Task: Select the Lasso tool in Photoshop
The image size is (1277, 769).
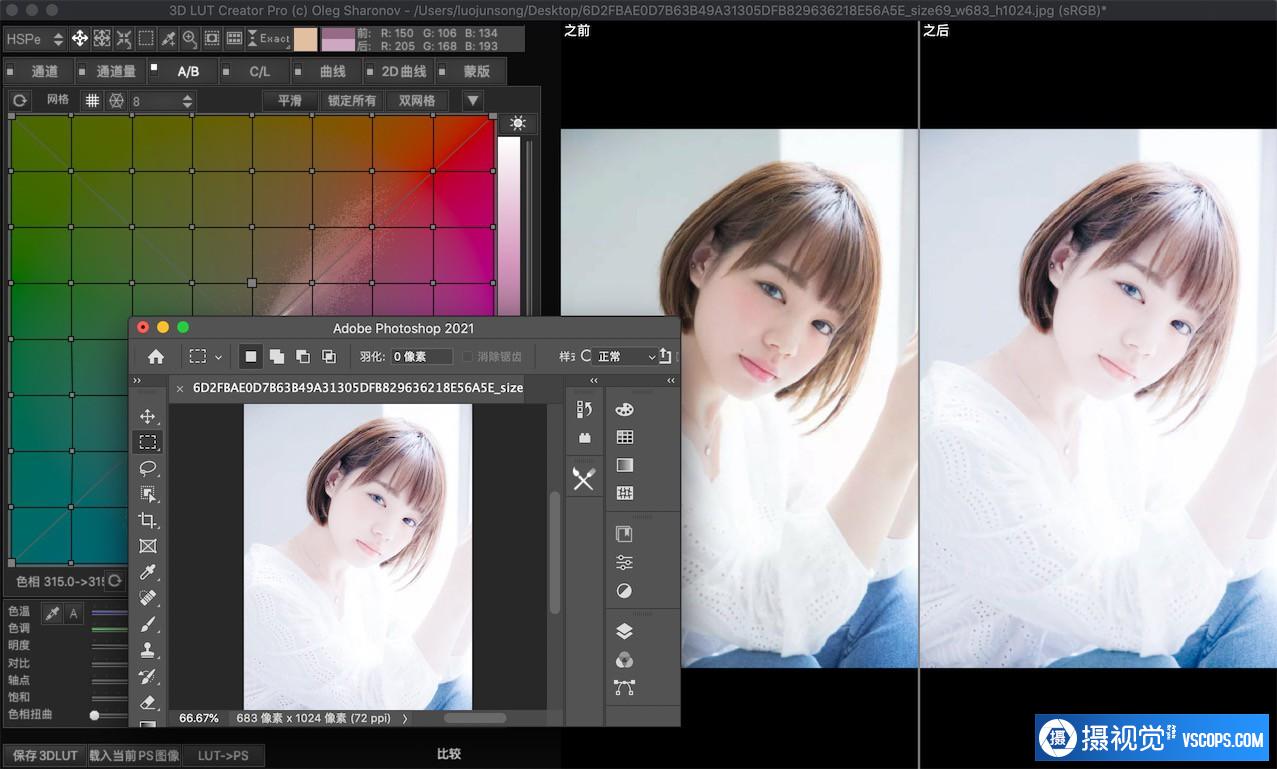Action: (148, 468)
